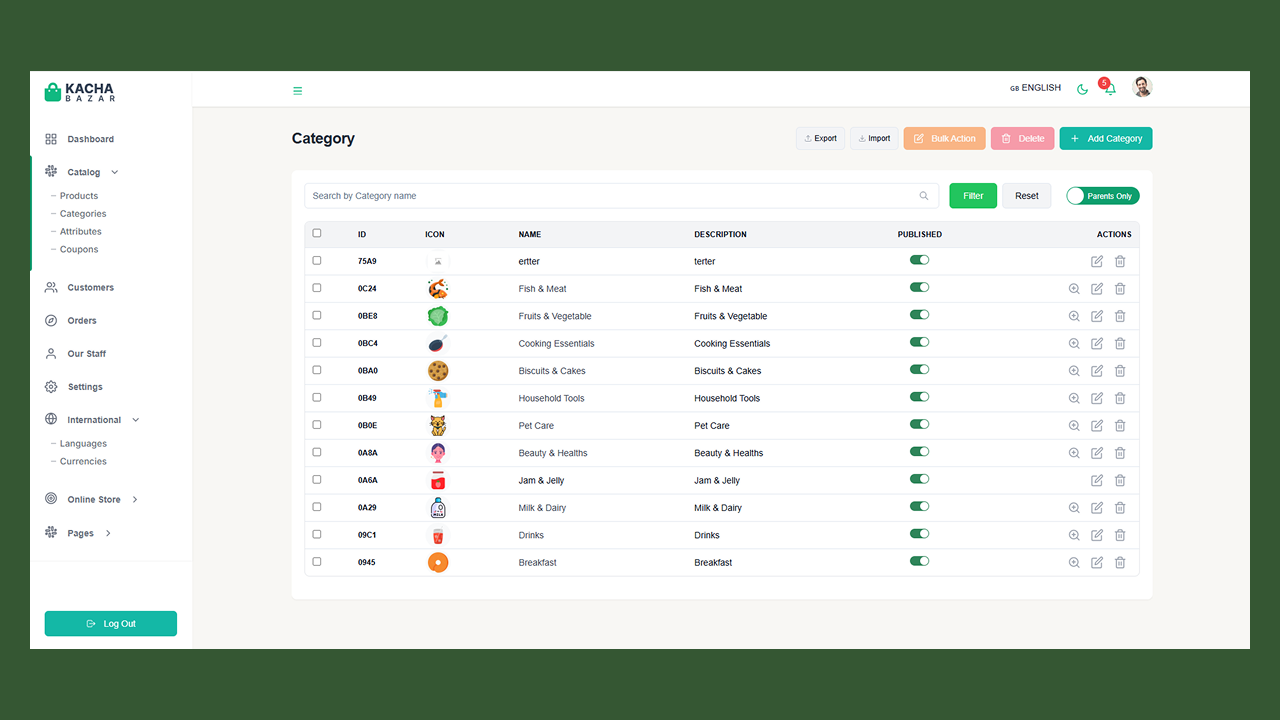Click the Export button

(821, 139)
